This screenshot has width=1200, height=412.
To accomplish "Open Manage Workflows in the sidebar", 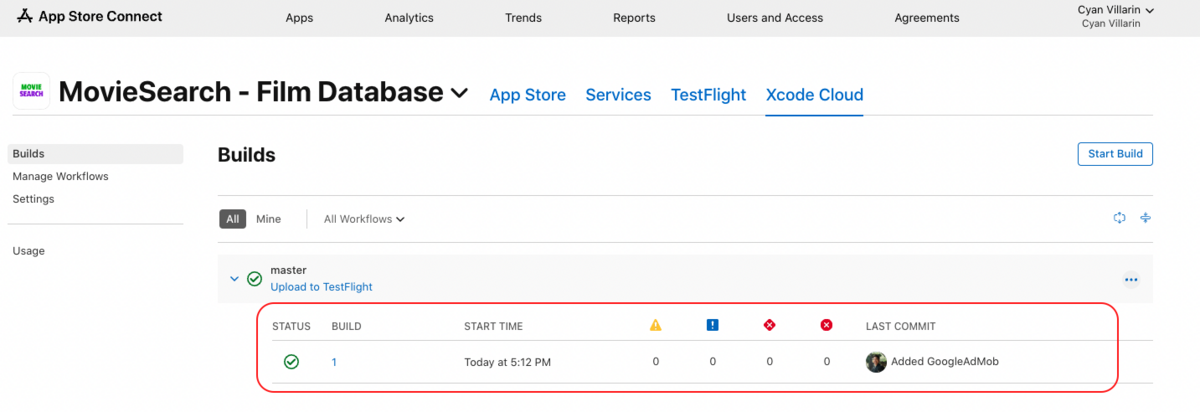I will [x=60, y=176].
